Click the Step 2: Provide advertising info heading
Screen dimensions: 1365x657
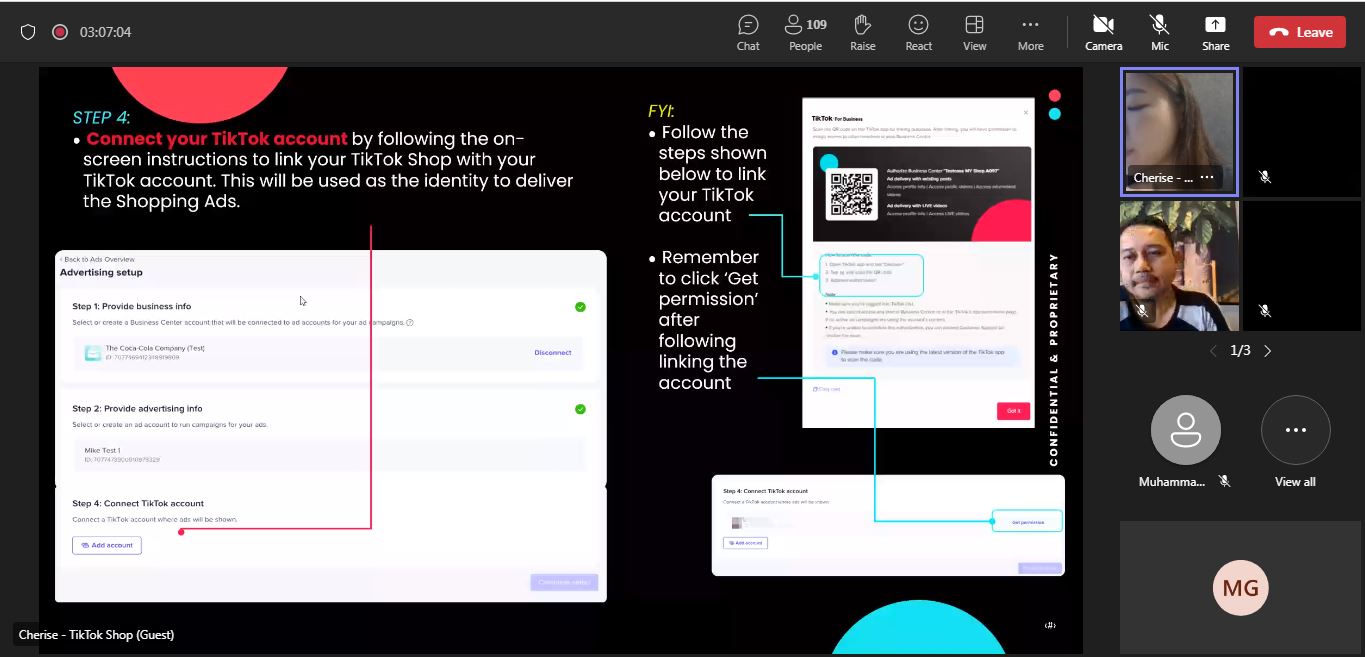click(137, 409)
